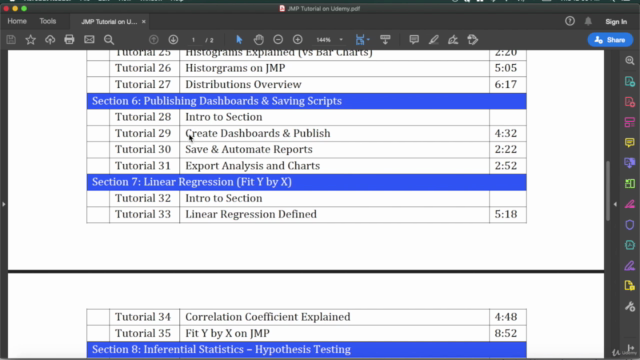Collapse the right tools pane

click(615, 204)
